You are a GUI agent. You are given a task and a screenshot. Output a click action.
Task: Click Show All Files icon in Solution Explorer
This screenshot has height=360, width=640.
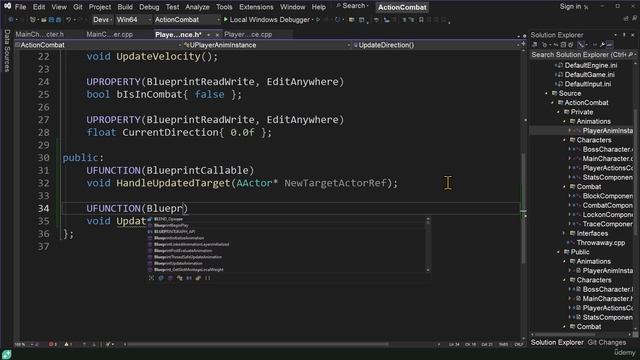(x=571, y=45)
